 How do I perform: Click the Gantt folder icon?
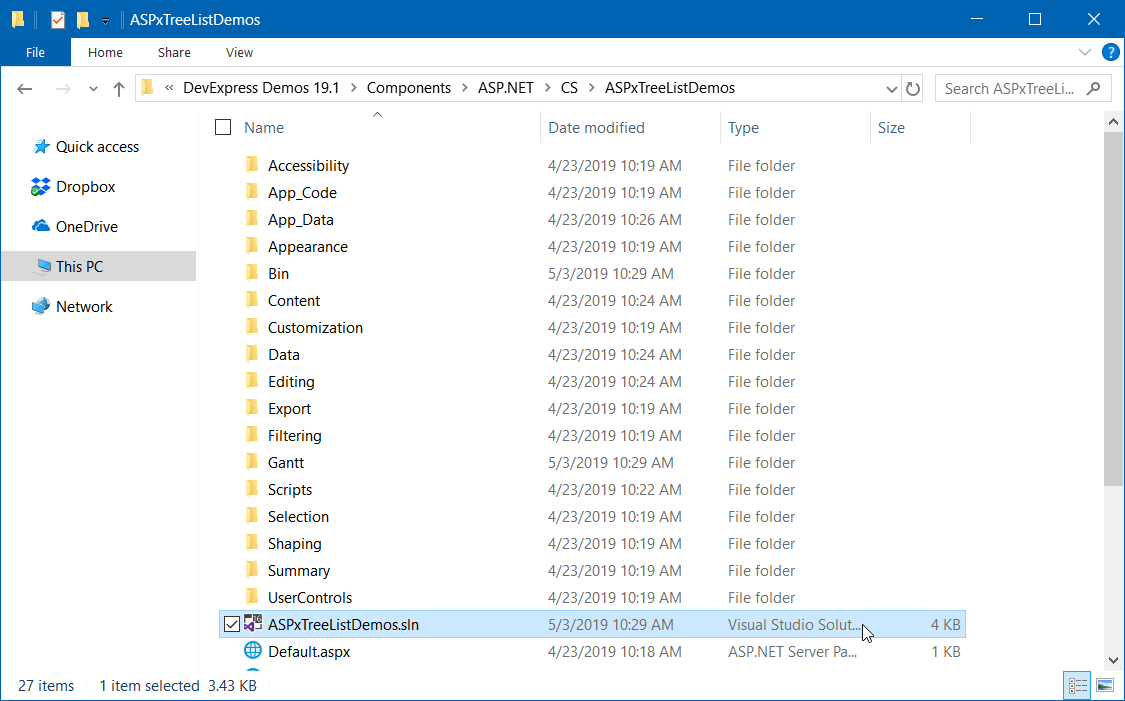point(252,462)
